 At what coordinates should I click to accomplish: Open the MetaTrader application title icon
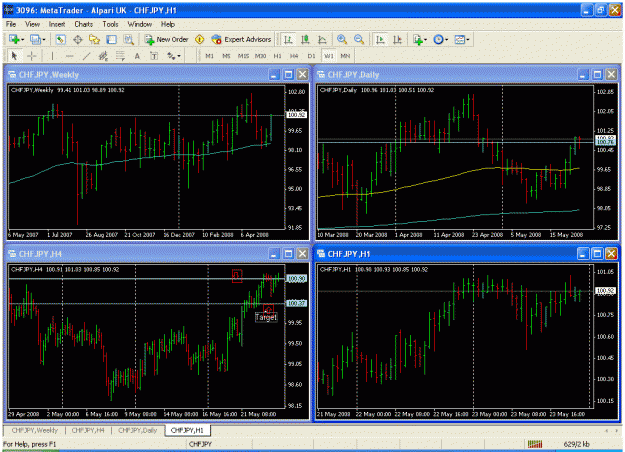8,10
